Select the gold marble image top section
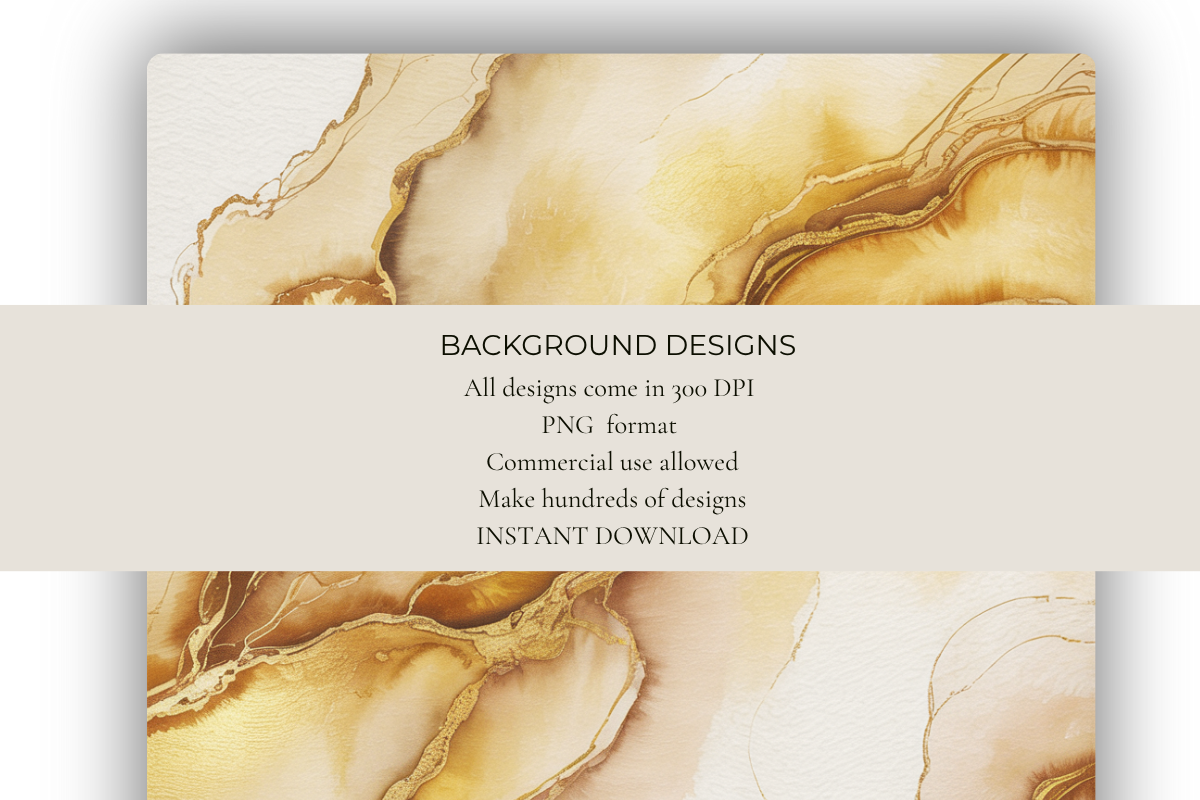This screenshot has height=800, width=1200. pos(620,180)
